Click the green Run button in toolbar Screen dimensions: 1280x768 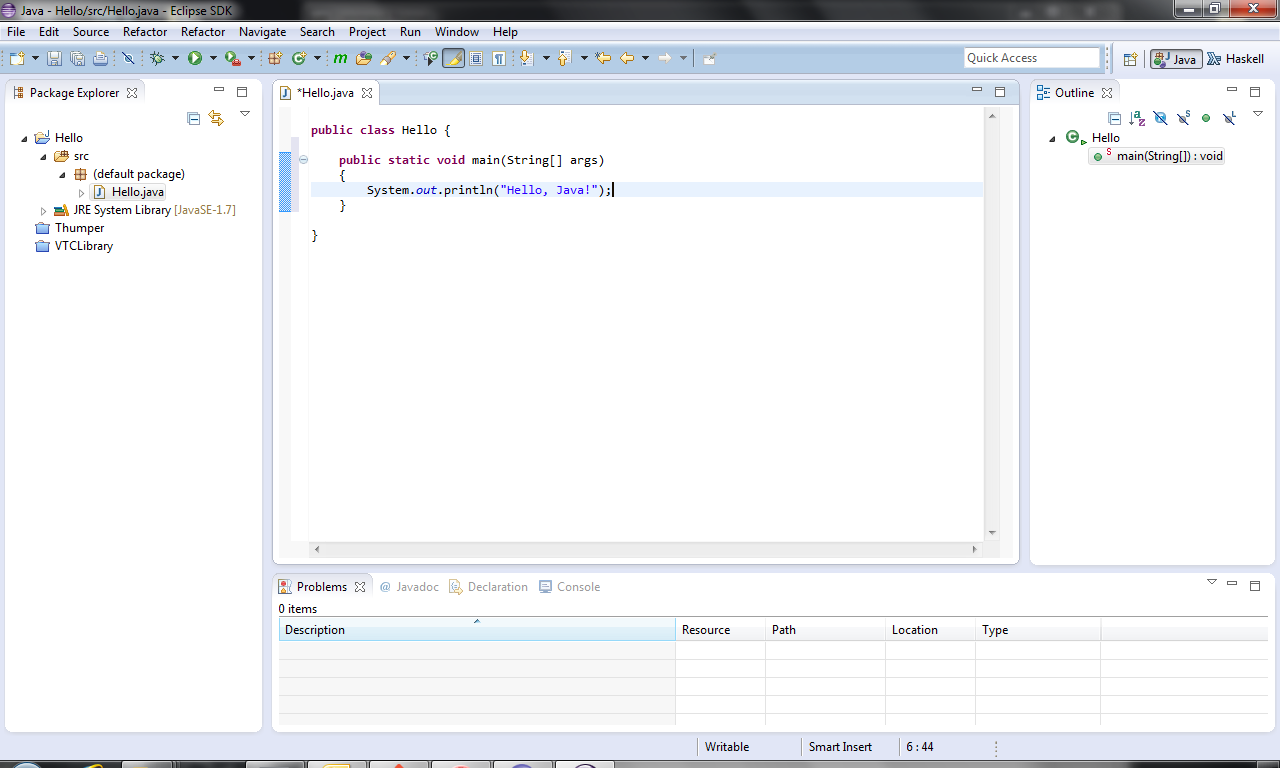[195, 59]
